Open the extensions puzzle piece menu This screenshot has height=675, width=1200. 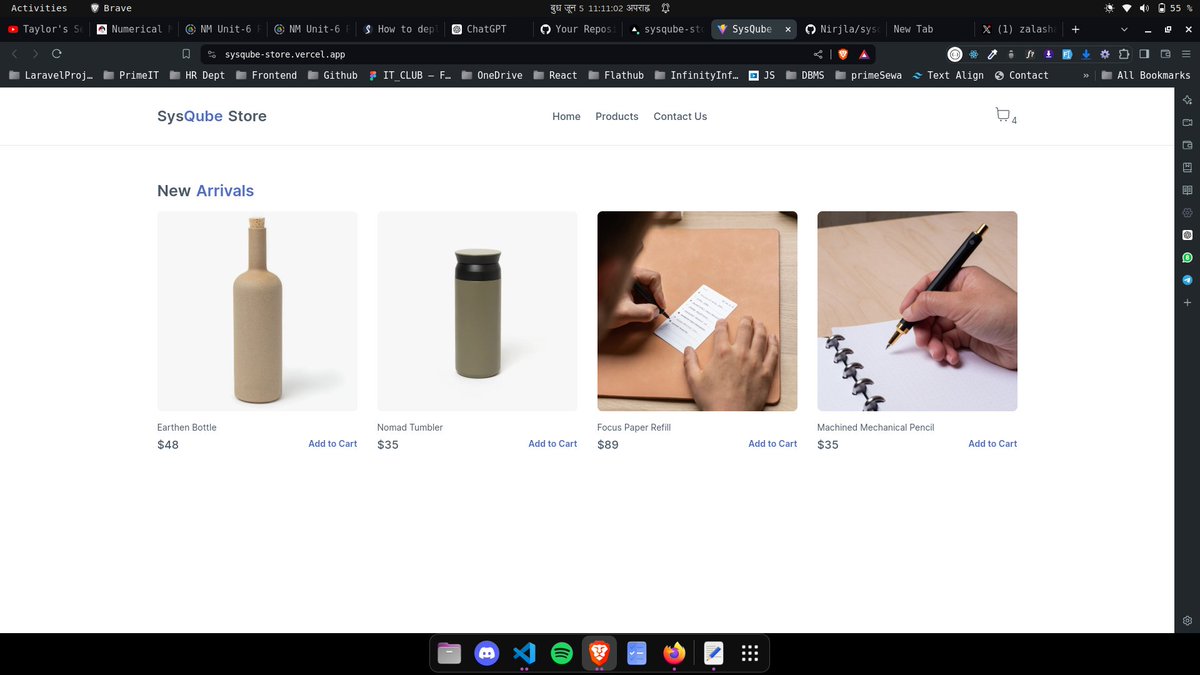(1124, 54)
